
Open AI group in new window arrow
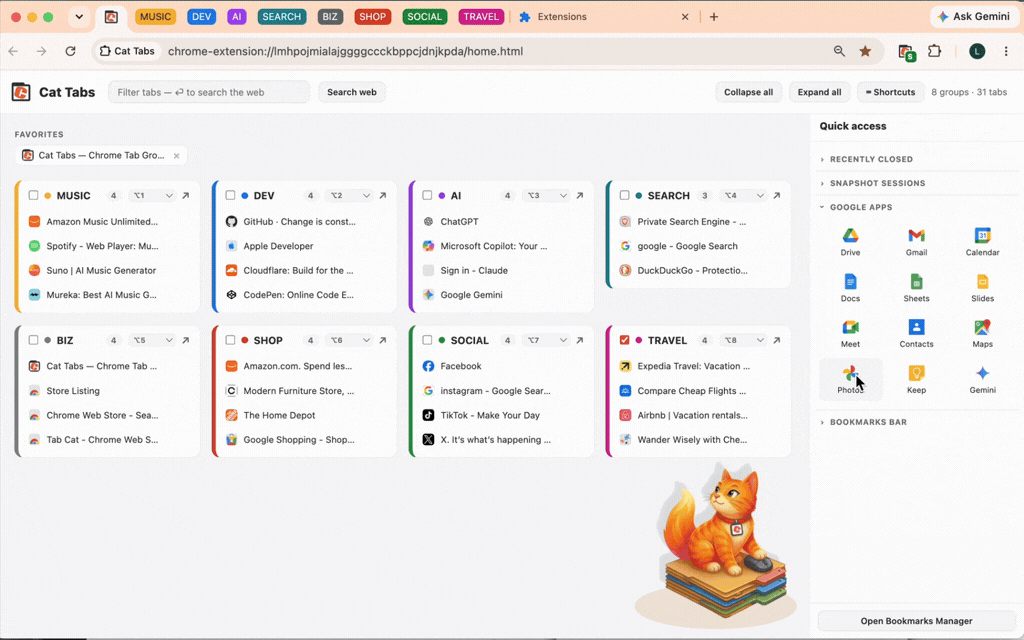pyautogui.click(x=580, y=195)
